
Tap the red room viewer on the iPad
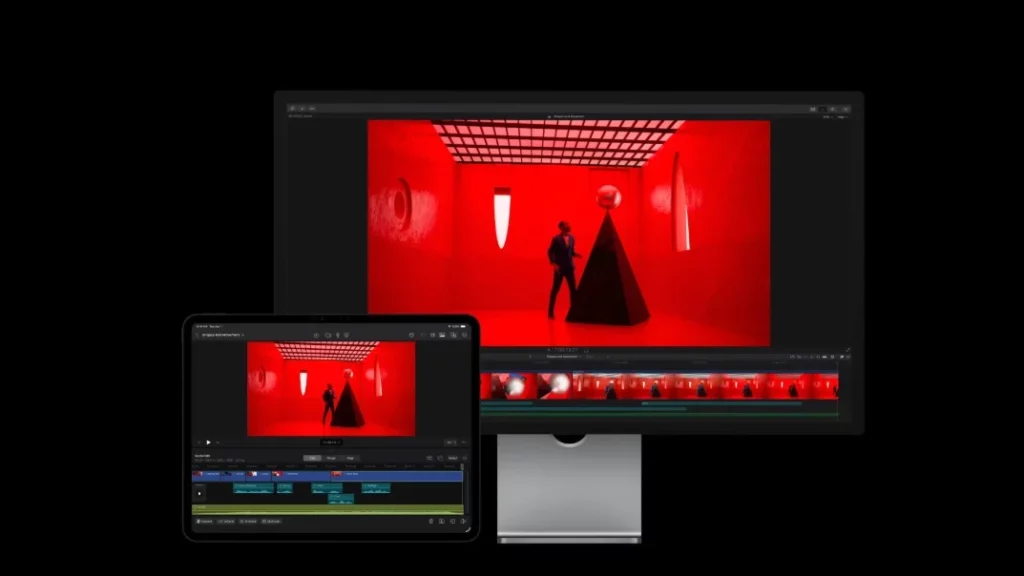[x=331, y=389]
